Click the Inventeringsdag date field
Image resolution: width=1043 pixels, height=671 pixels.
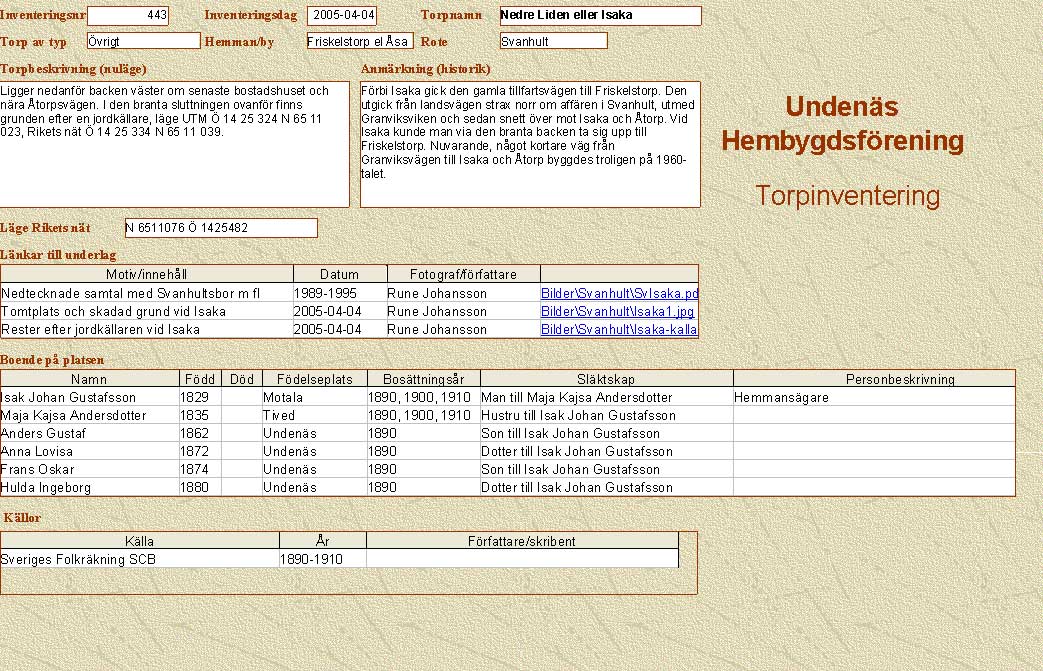342,16
